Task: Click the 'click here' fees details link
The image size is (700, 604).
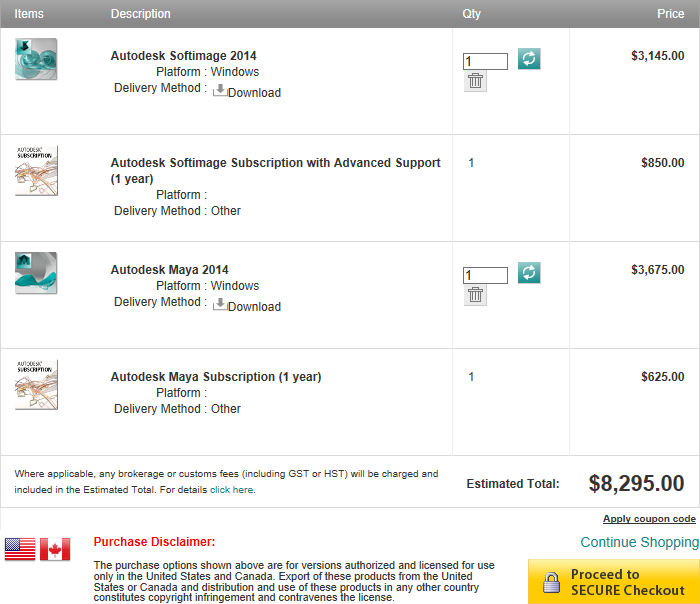Action: [231, 490]
